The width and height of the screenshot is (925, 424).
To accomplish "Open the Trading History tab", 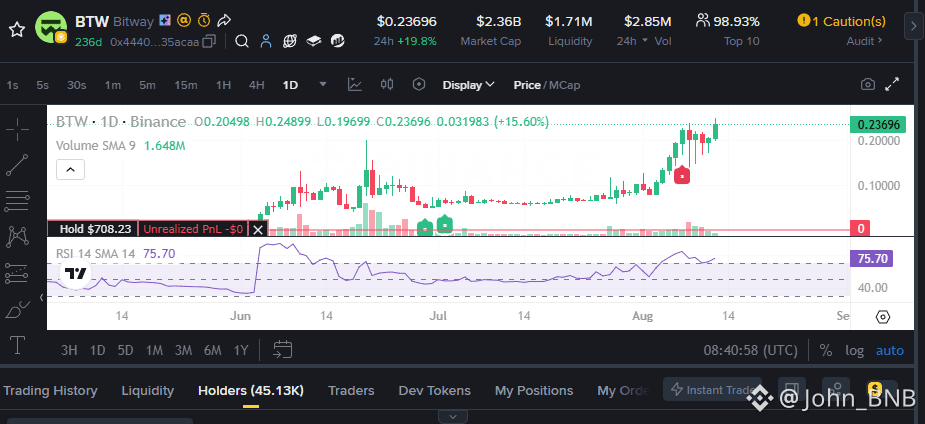I will tap(50, 390).
